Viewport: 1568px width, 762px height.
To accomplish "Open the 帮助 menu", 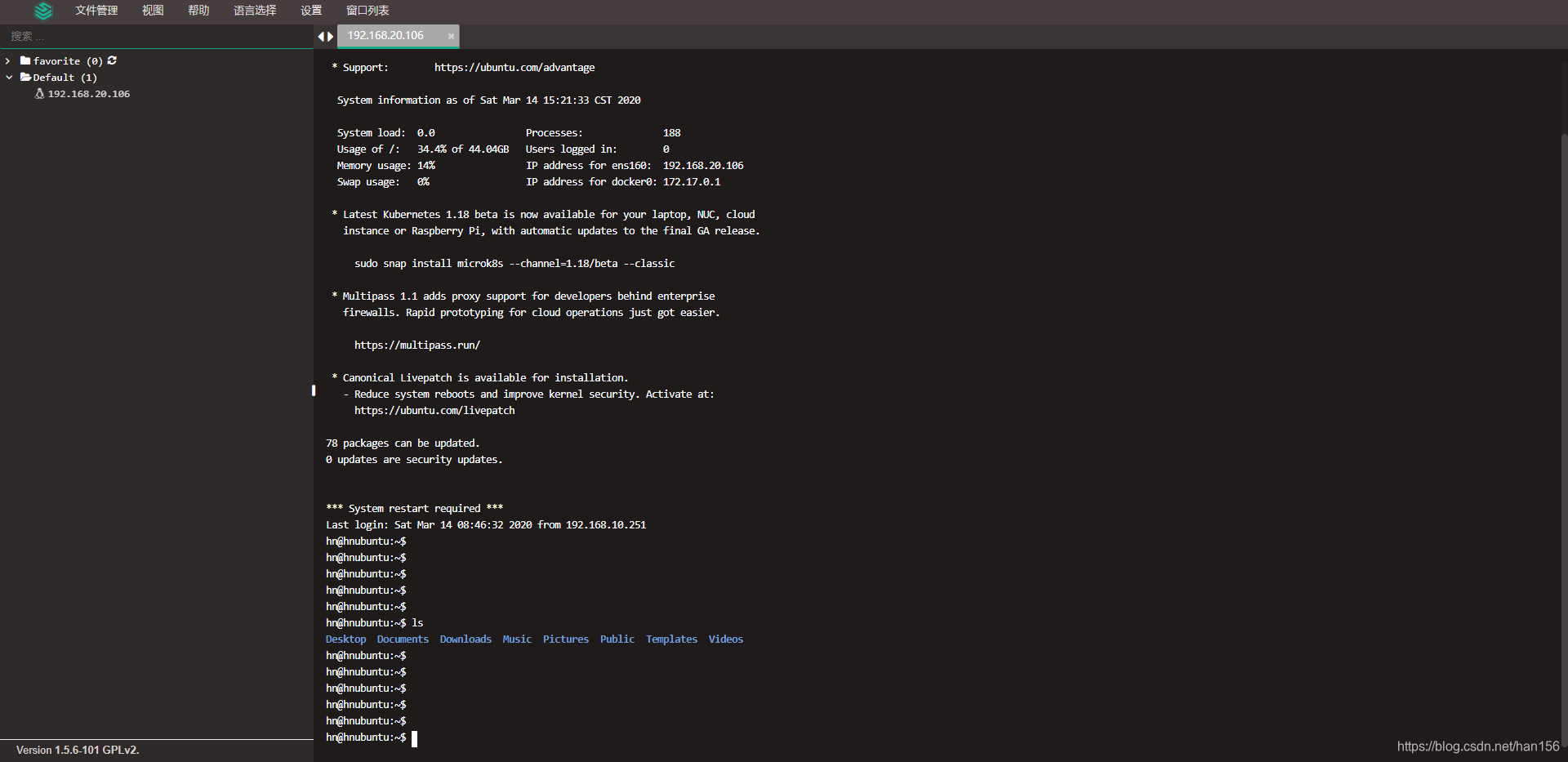I will tap(198, 11).
